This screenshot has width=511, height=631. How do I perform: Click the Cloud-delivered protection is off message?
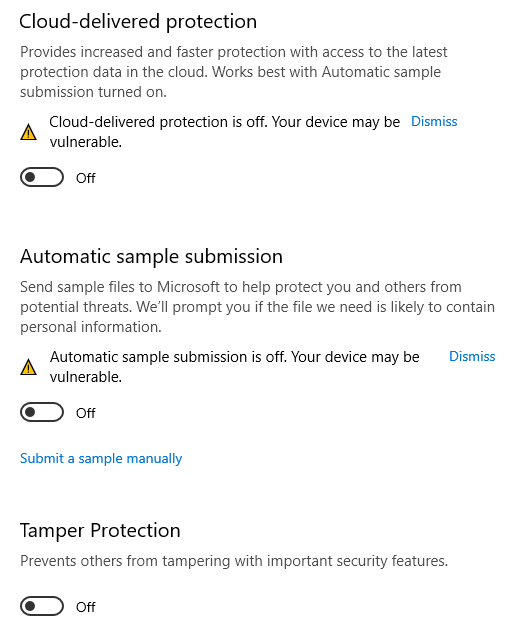225,132
